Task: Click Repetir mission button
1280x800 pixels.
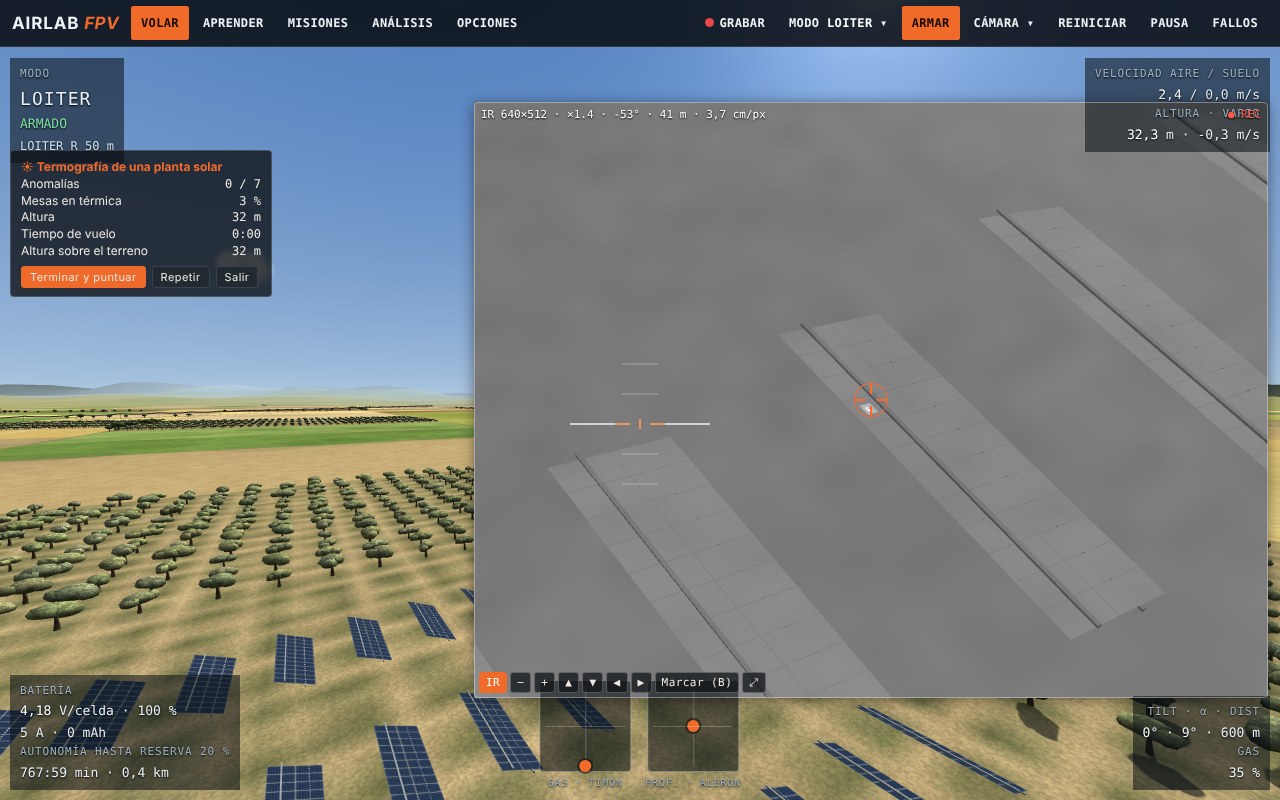Action: point(180,277)
